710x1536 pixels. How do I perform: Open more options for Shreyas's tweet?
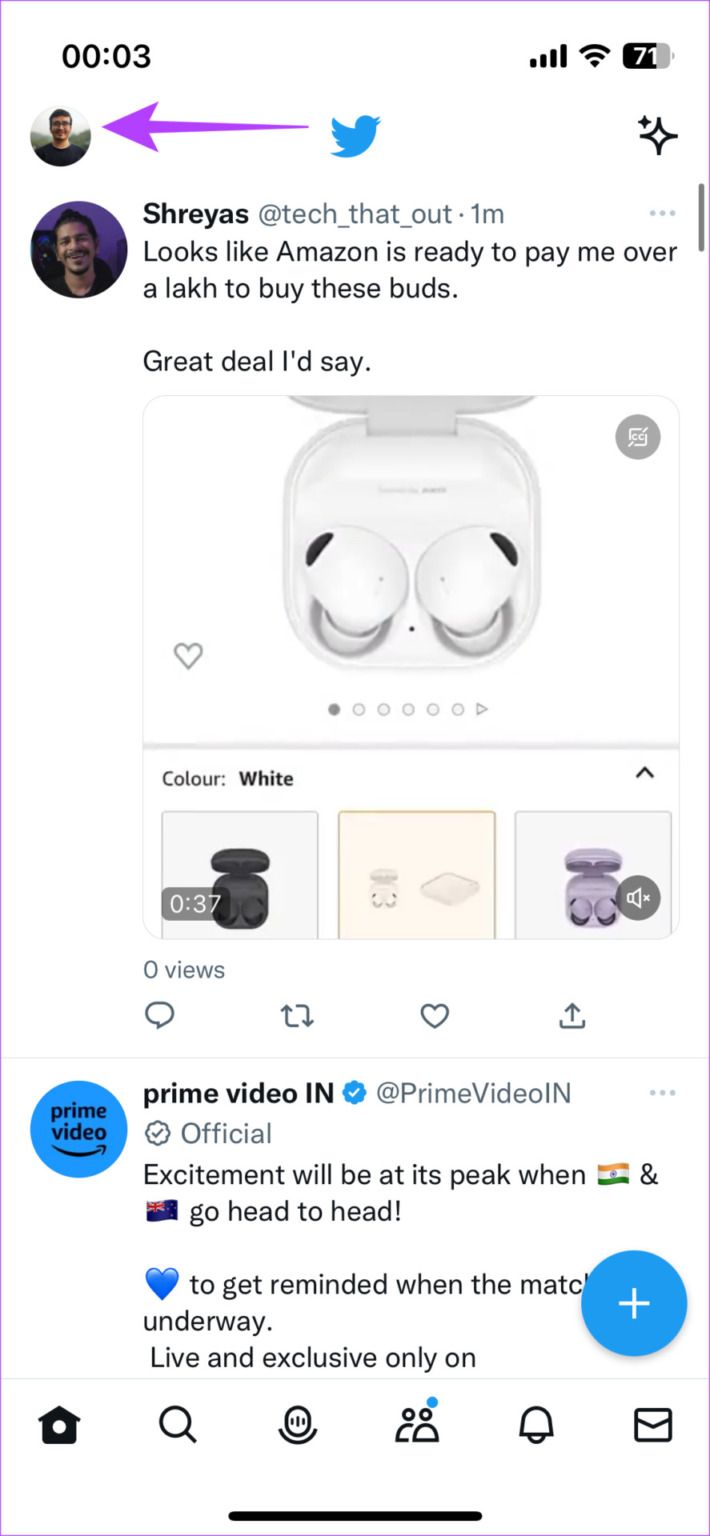662,214
